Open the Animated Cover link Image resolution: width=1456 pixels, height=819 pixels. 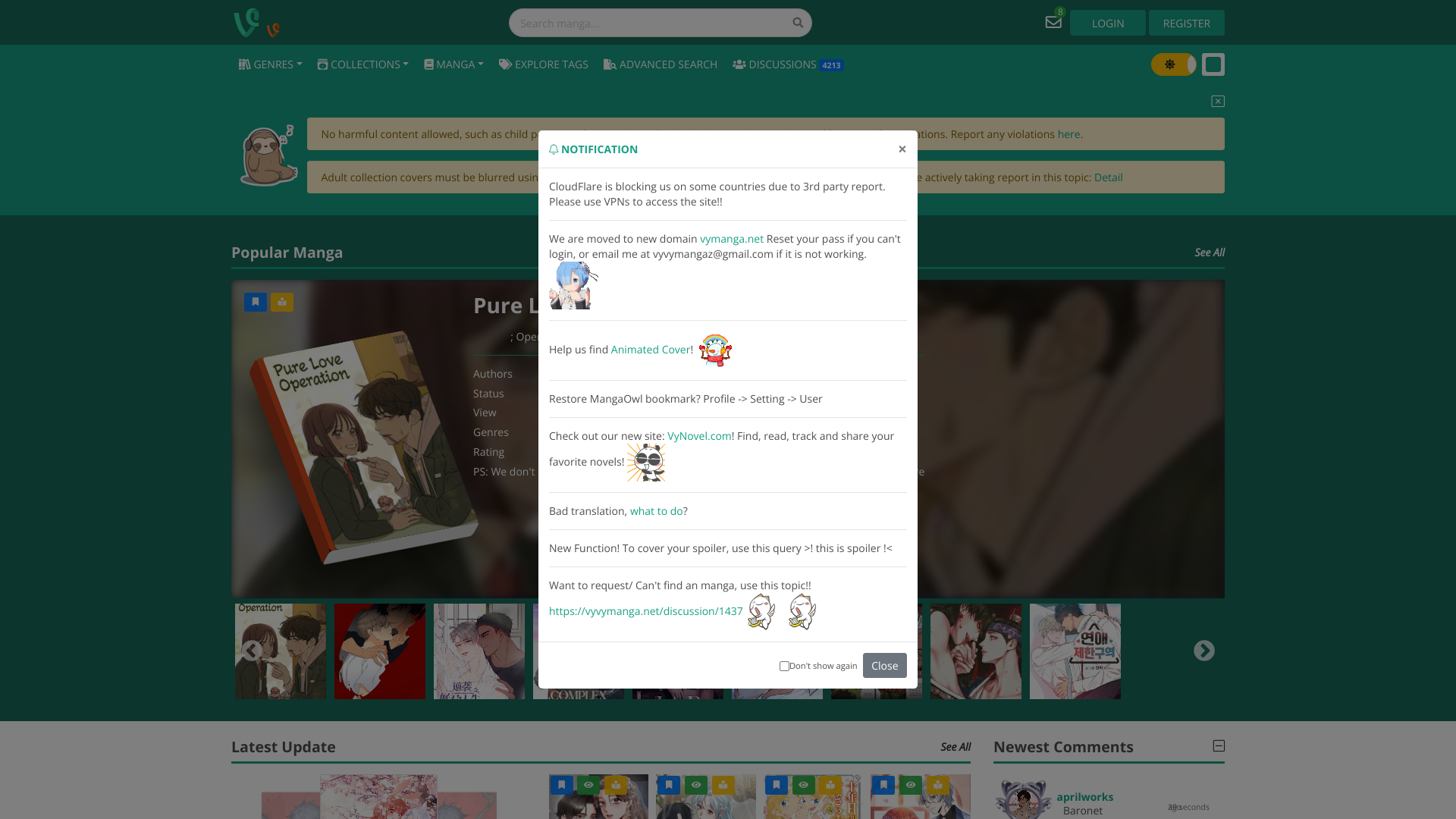point(651,350)
